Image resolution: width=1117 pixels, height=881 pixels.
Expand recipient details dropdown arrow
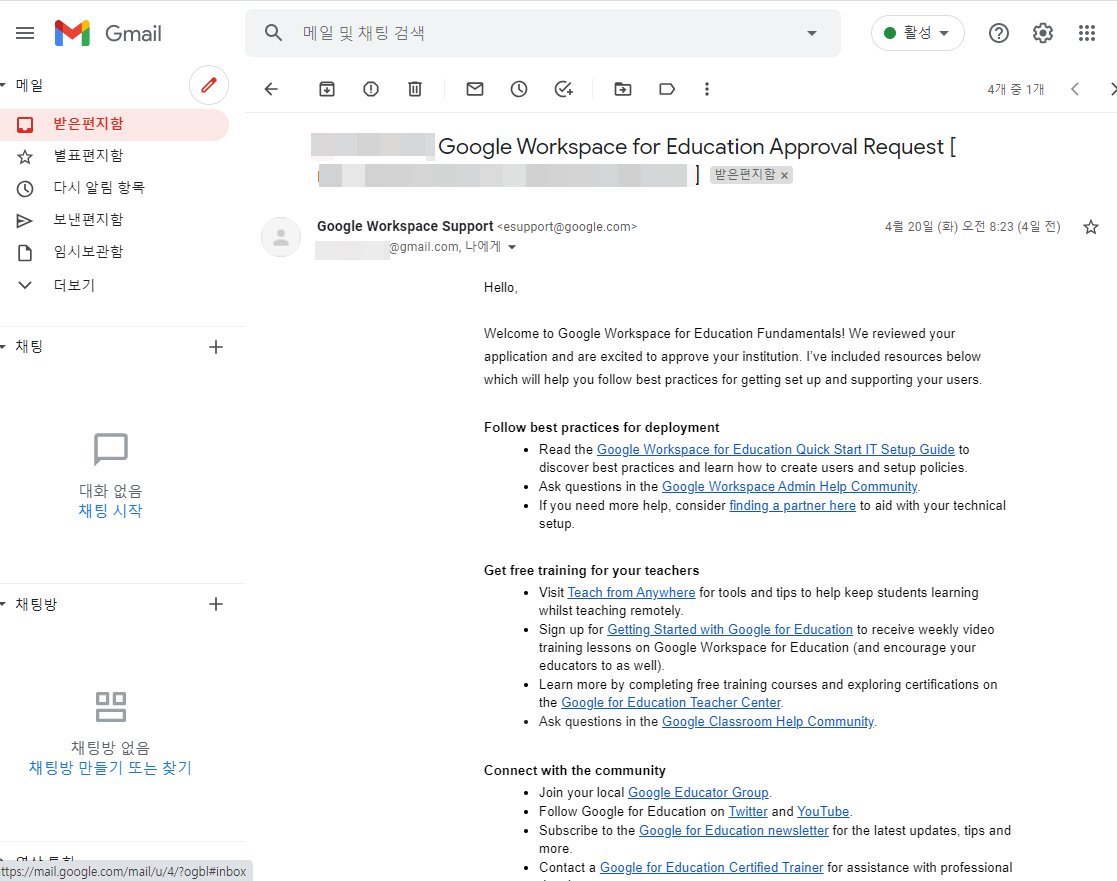coord(511,247)
